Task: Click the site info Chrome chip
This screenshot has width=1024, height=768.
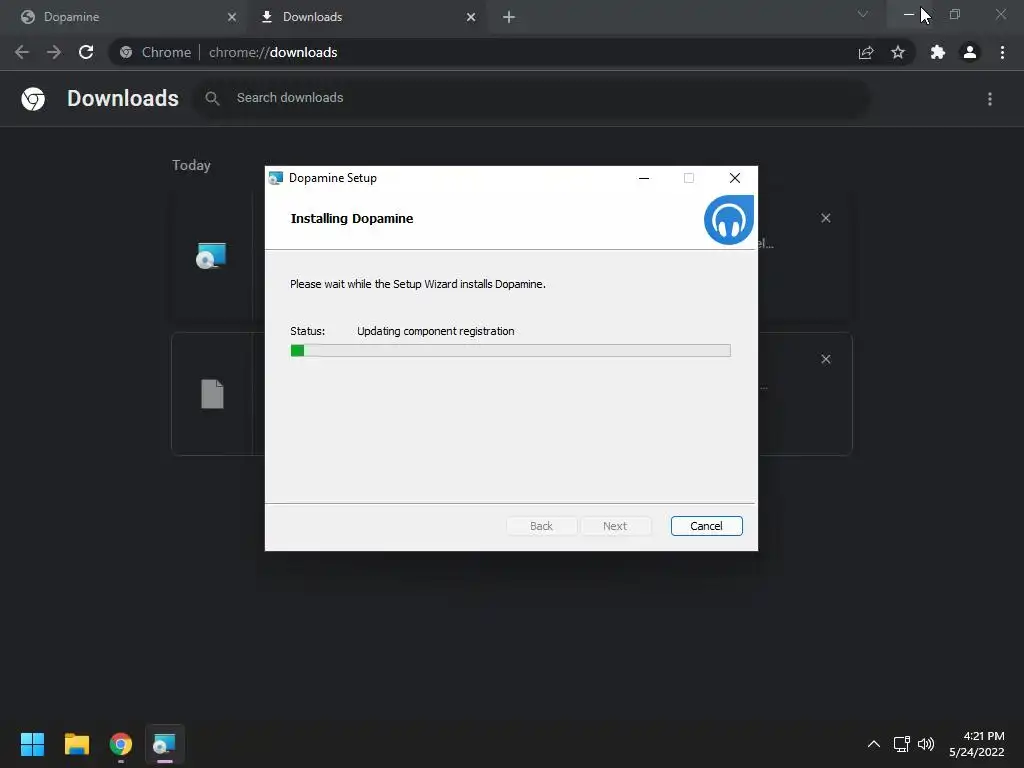Action: (x=156, y=52)
